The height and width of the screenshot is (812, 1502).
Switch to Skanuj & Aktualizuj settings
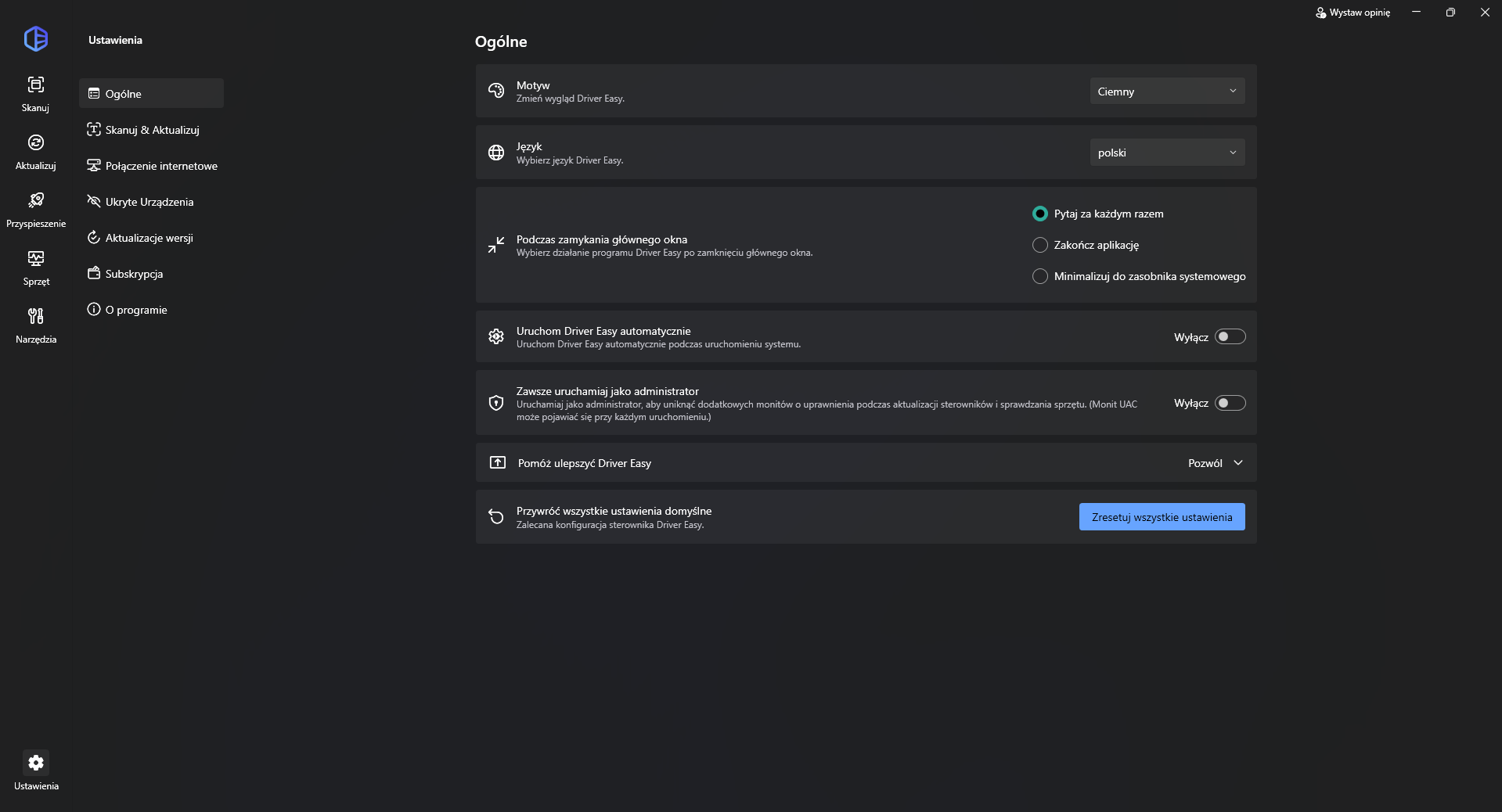click(151, 129)
